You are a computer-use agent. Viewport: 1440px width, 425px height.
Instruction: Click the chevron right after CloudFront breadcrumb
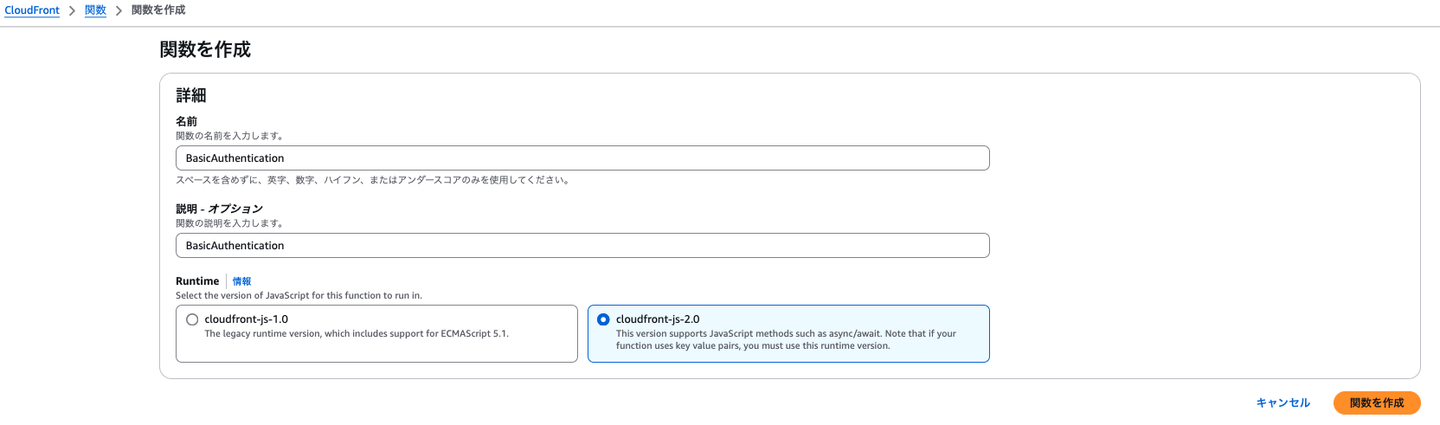72,11
